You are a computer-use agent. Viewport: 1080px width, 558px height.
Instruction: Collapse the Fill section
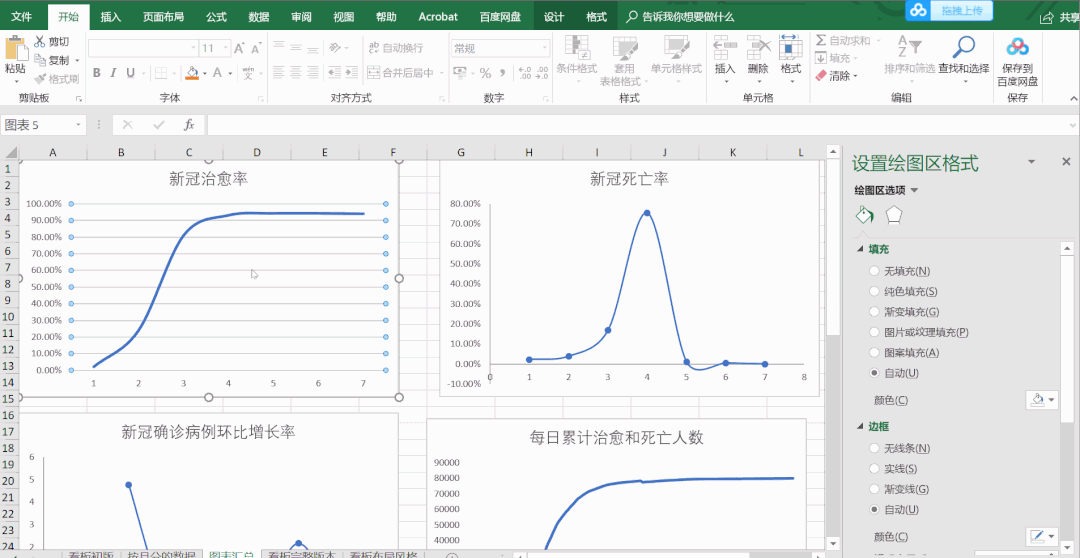(860, 249)
